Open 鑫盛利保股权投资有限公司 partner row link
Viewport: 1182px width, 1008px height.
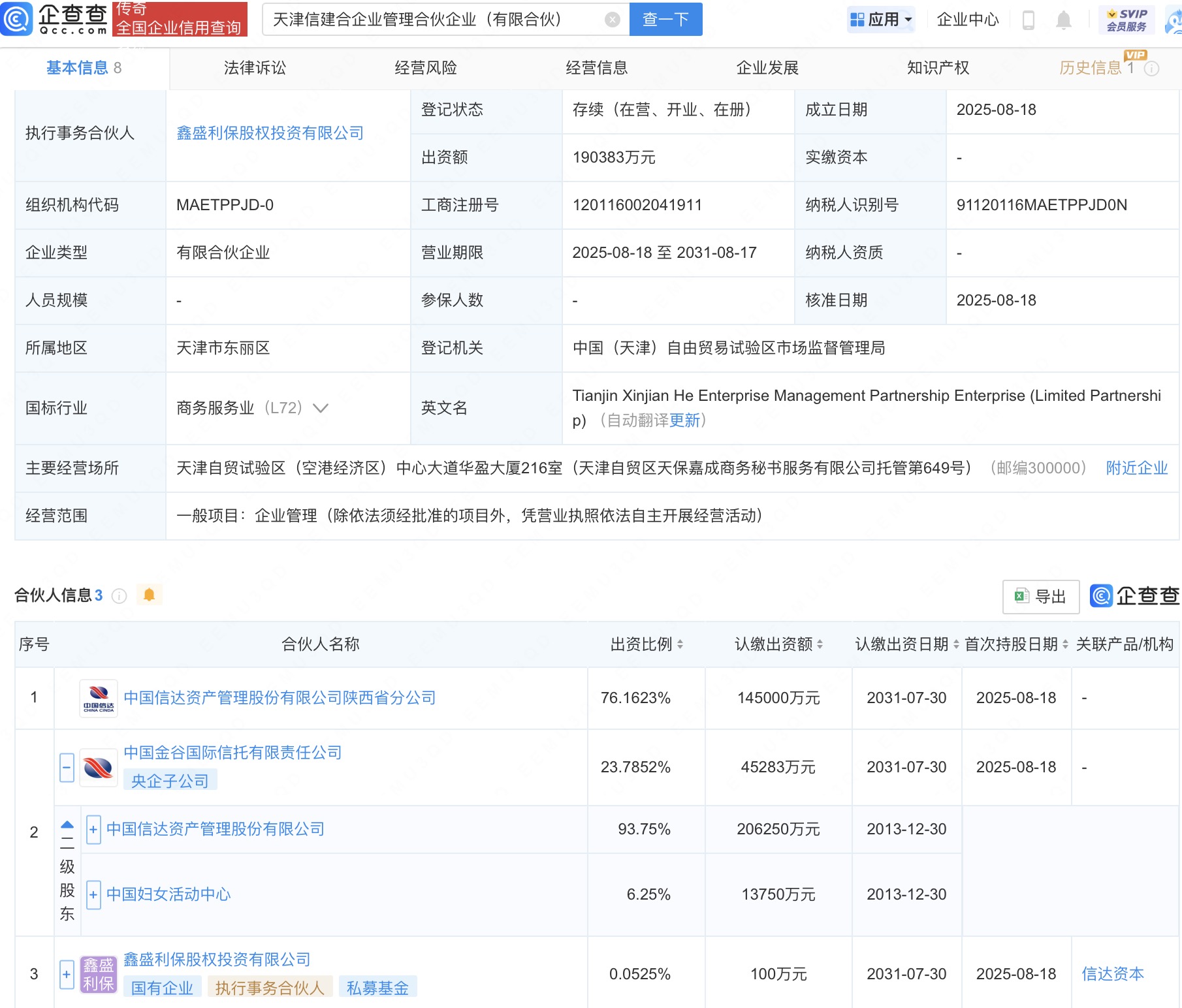coord(217,960)
